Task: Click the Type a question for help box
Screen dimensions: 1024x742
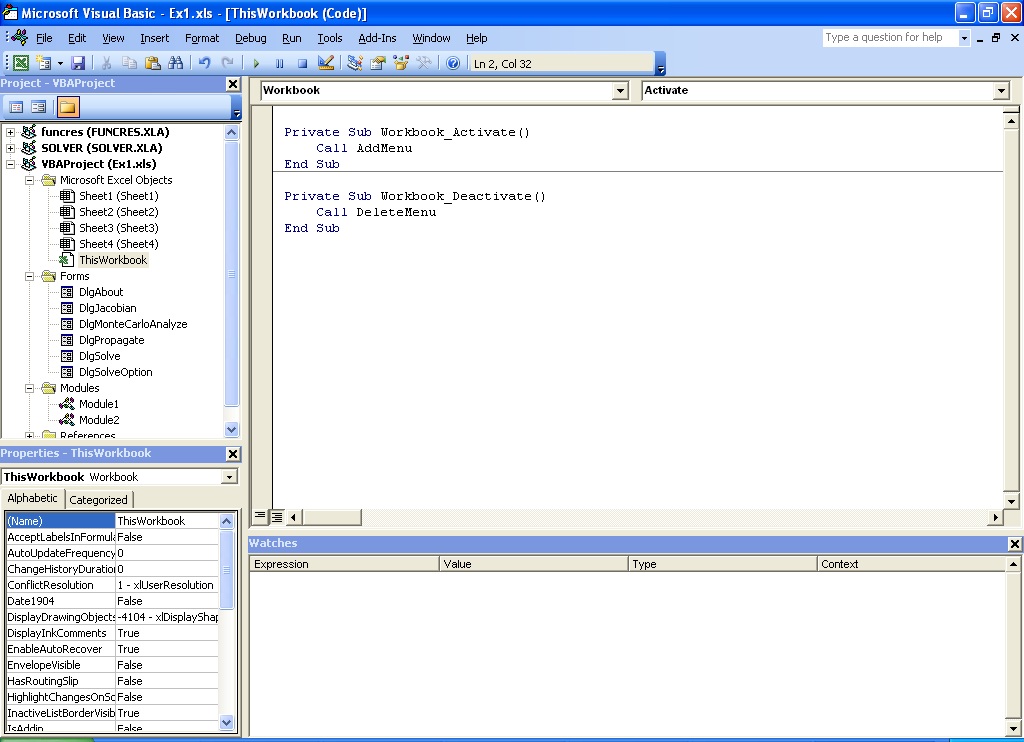Action: tap(890, 37)
